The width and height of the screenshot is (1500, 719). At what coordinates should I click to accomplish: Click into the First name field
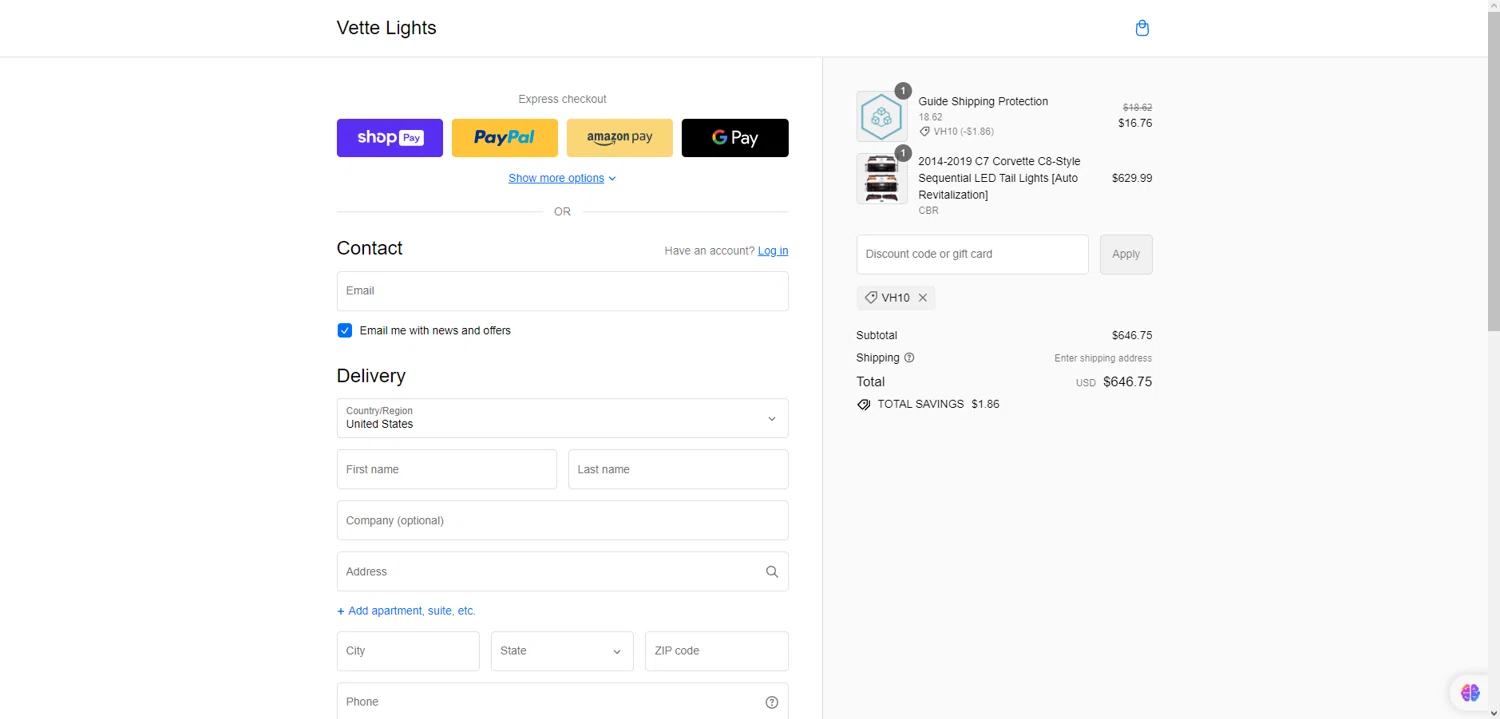click(447, 469)
